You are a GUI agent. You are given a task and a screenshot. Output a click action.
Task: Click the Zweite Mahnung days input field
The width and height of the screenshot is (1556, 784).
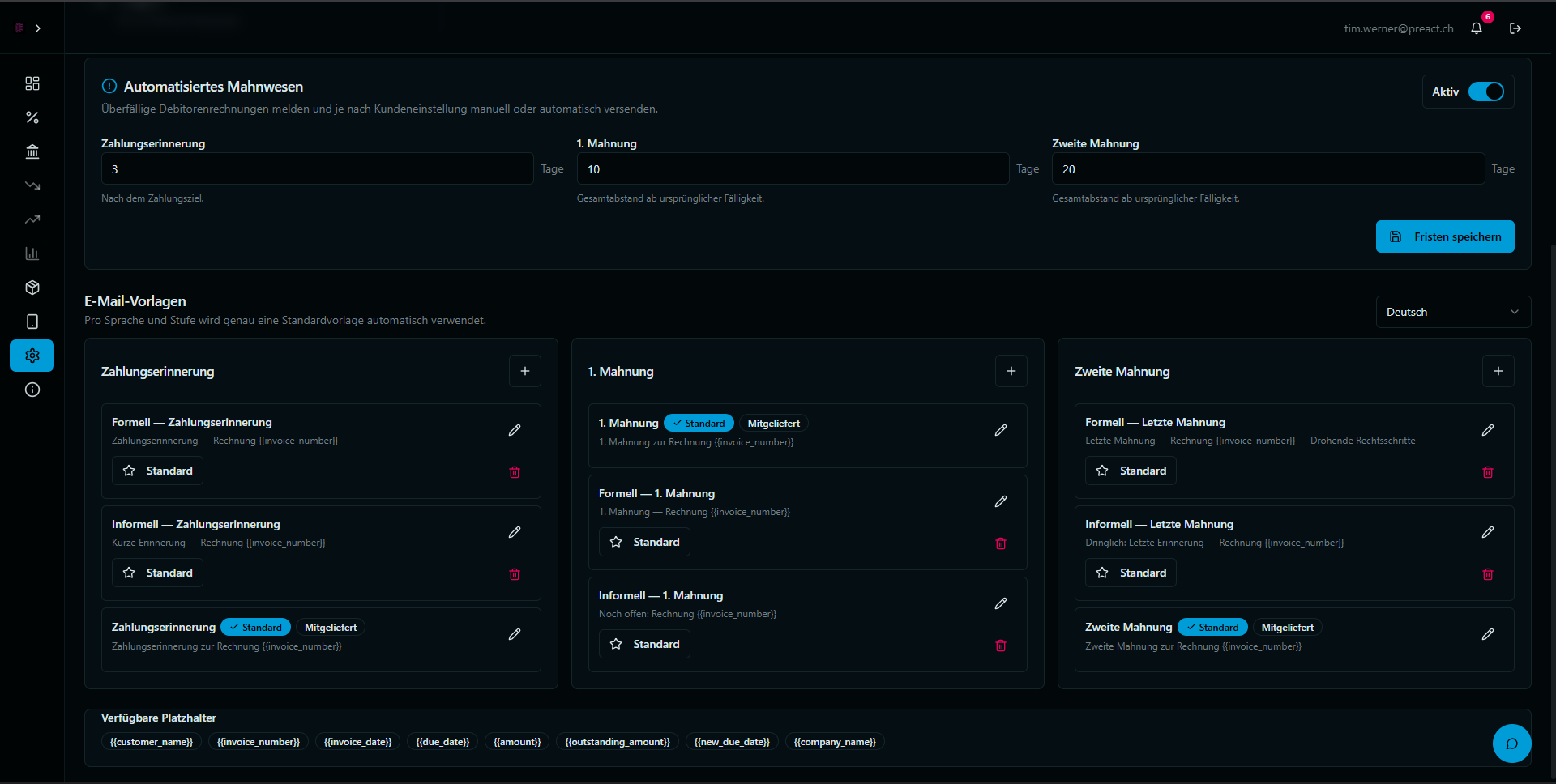click(x=1268, y=169)
